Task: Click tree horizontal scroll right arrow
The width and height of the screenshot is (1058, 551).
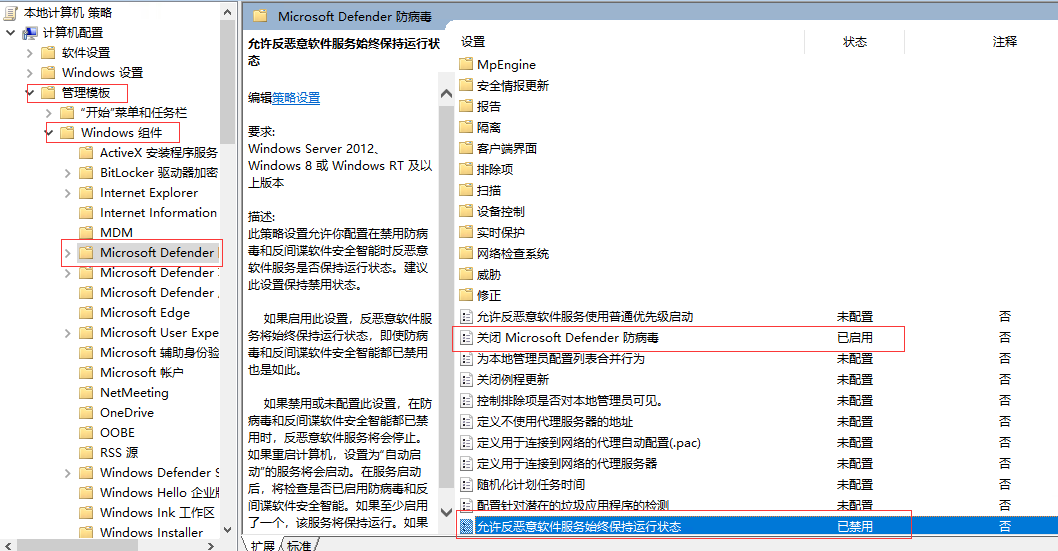Action: [211, 545]
